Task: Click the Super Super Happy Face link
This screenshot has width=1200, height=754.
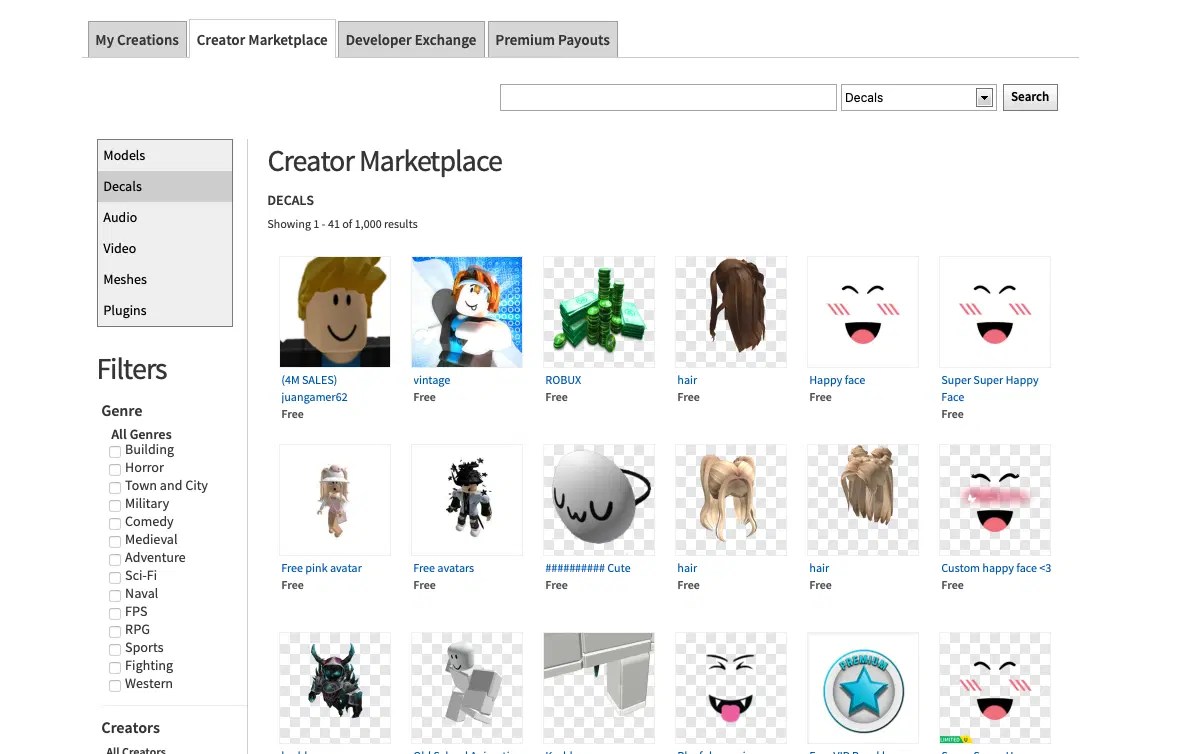Action: click(x=990, y=388)
